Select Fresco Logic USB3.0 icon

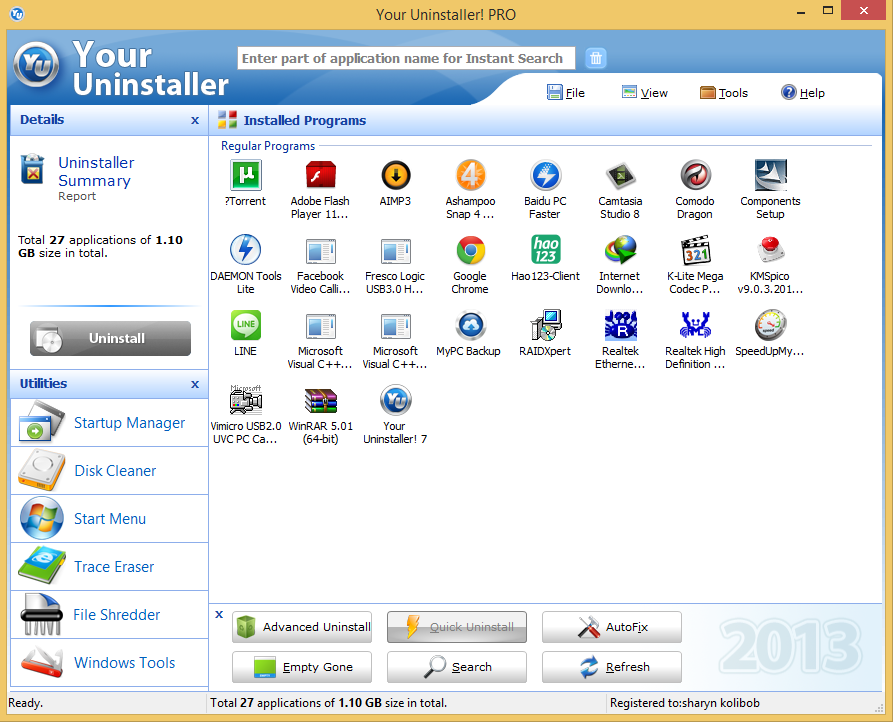pos(396,250)
